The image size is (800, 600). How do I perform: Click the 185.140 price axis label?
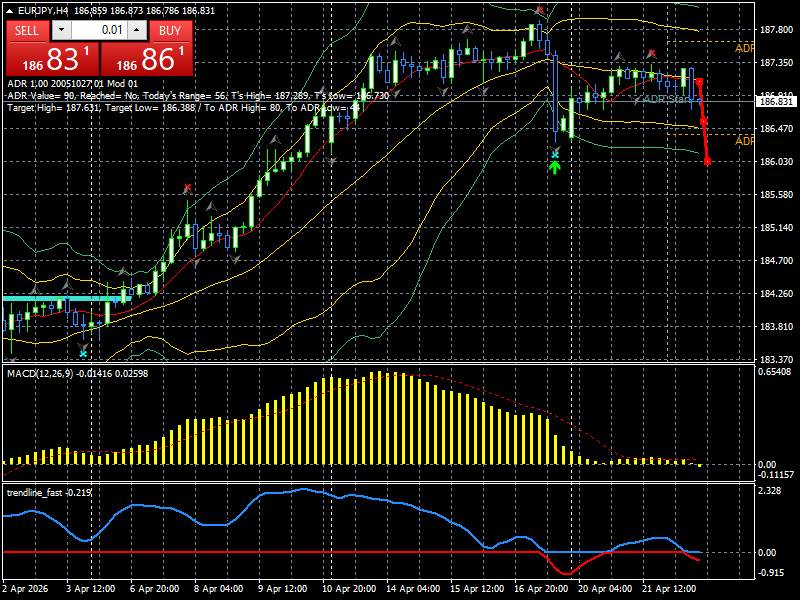(777, 228)
